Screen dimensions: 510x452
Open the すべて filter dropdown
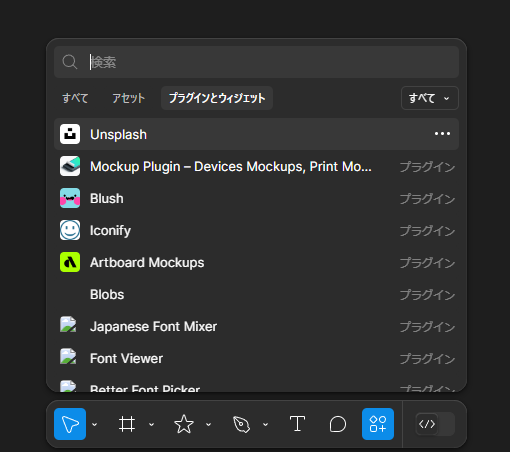tap(430, 98)
